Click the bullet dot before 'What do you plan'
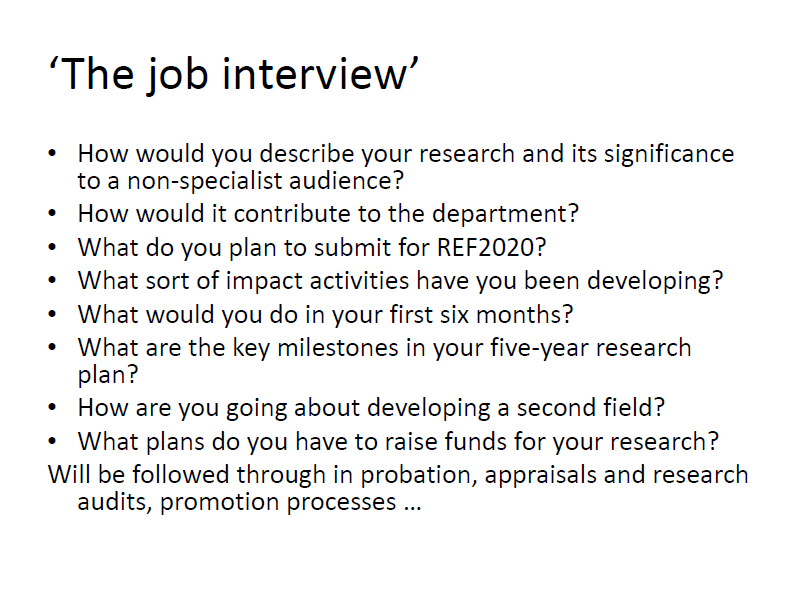The width and height of the screenshot is (798, 599). [52, 247]
